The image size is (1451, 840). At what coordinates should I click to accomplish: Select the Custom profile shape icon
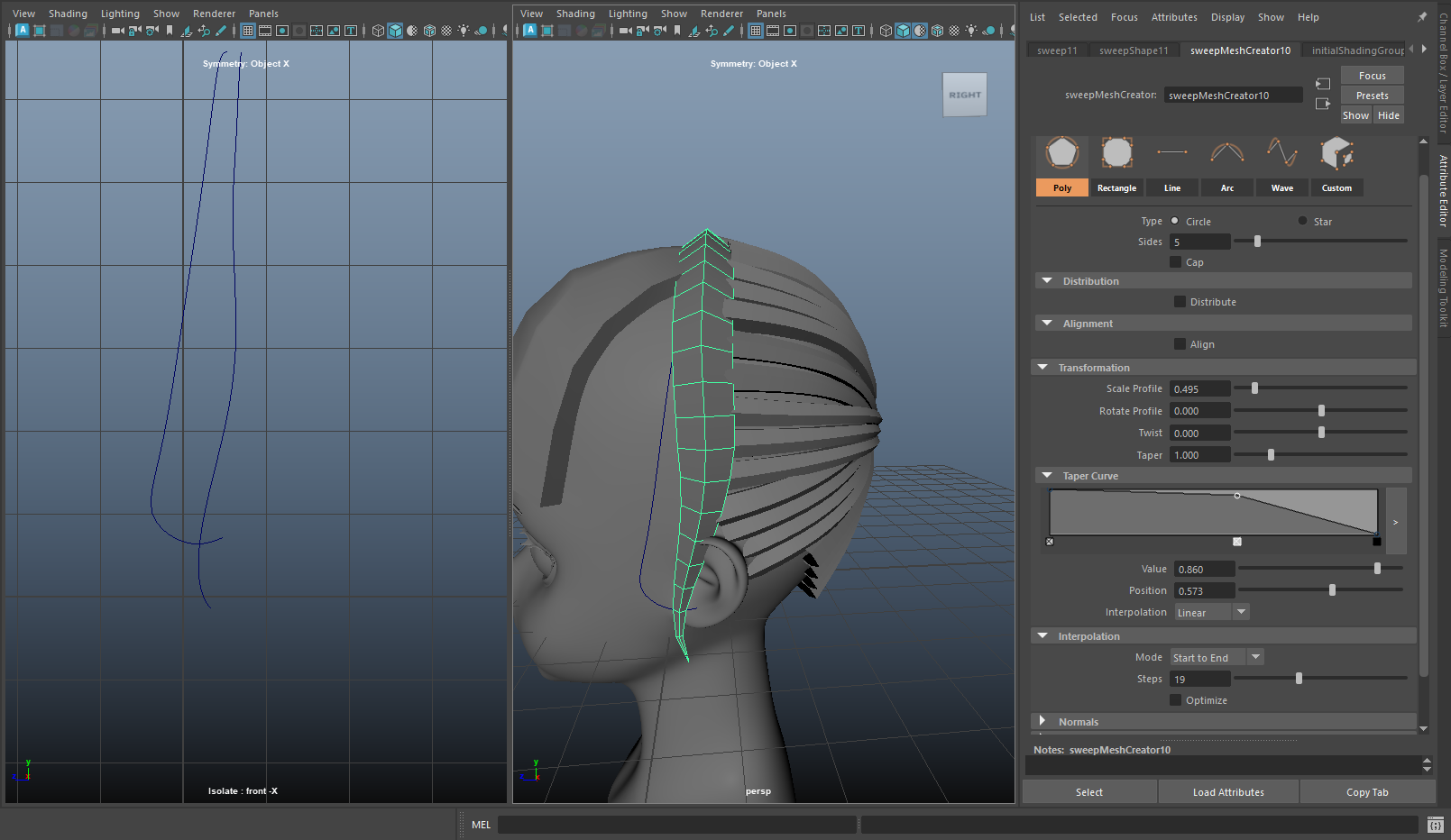pos(1336,153)
